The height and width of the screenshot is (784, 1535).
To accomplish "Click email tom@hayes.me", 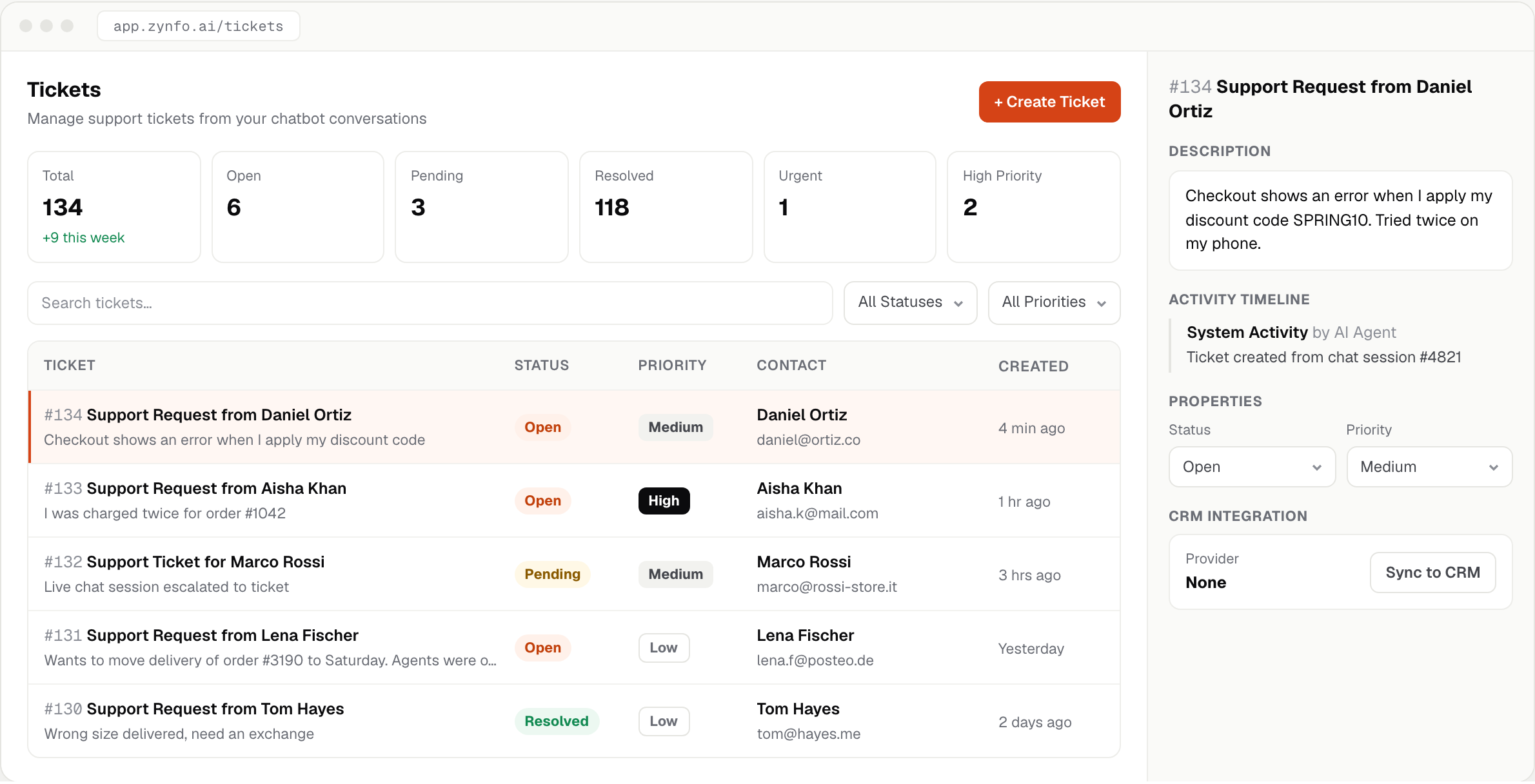I will click(x=809, y=734).
